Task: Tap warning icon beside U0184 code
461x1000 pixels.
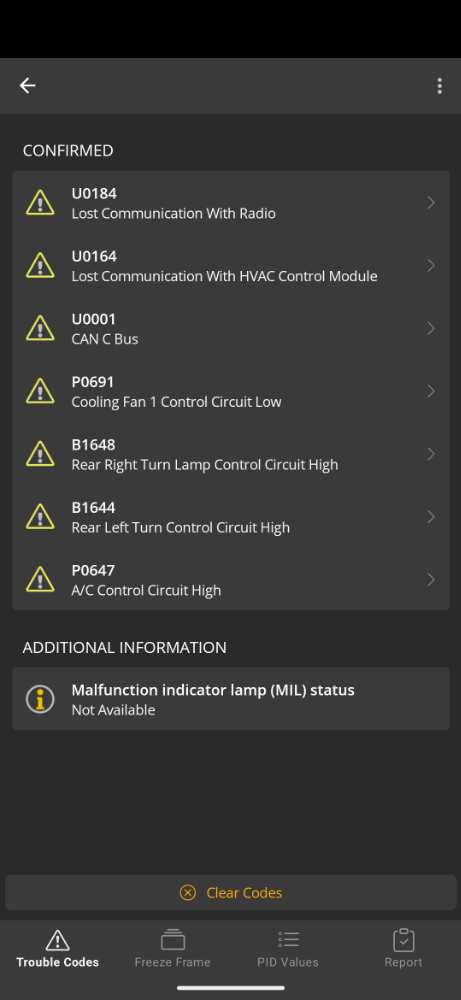Action: click(40, 202)
